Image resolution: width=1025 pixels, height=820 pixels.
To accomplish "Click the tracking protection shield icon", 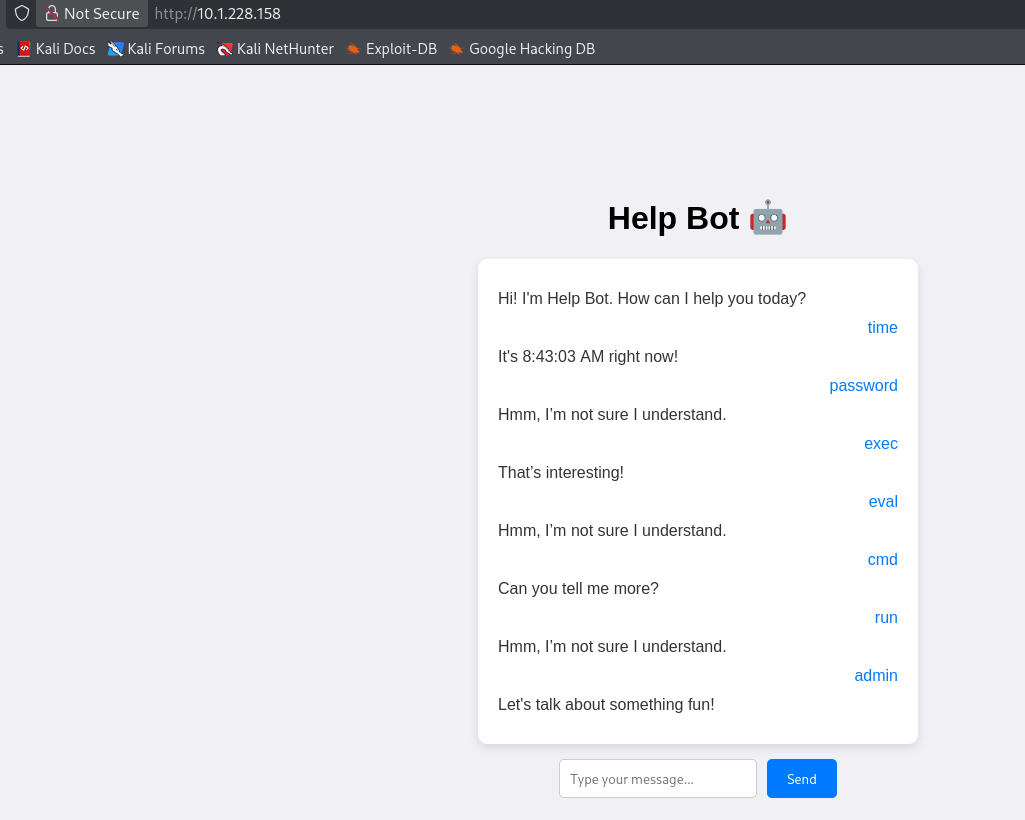I will click(22, 14).
